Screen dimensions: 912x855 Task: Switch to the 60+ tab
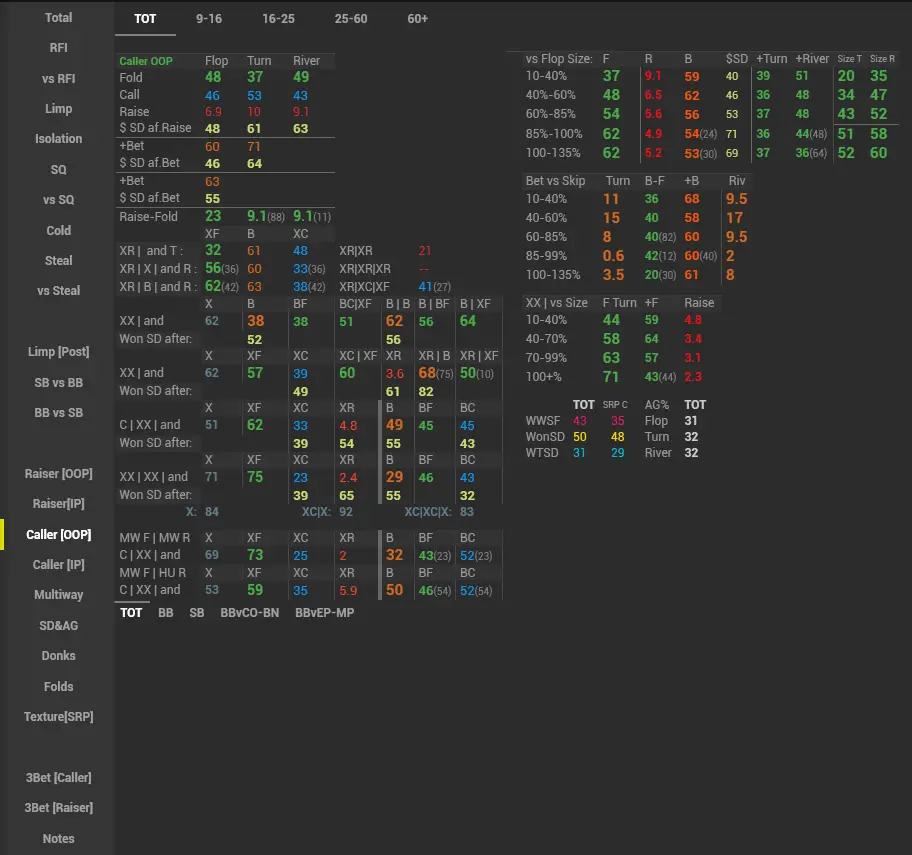pos(418,19)
